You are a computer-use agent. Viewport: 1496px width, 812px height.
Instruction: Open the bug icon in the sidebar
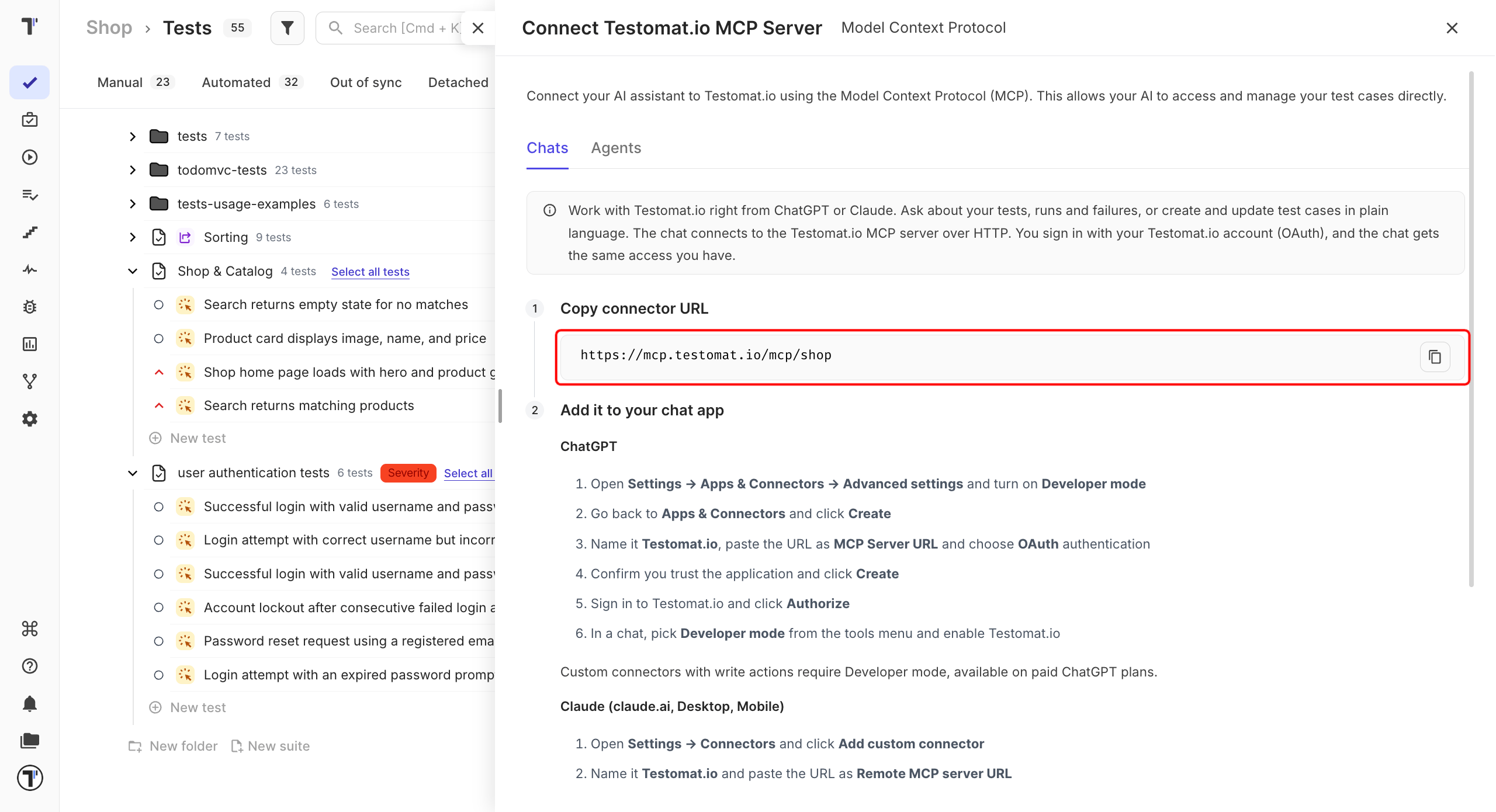coord(30,307)
